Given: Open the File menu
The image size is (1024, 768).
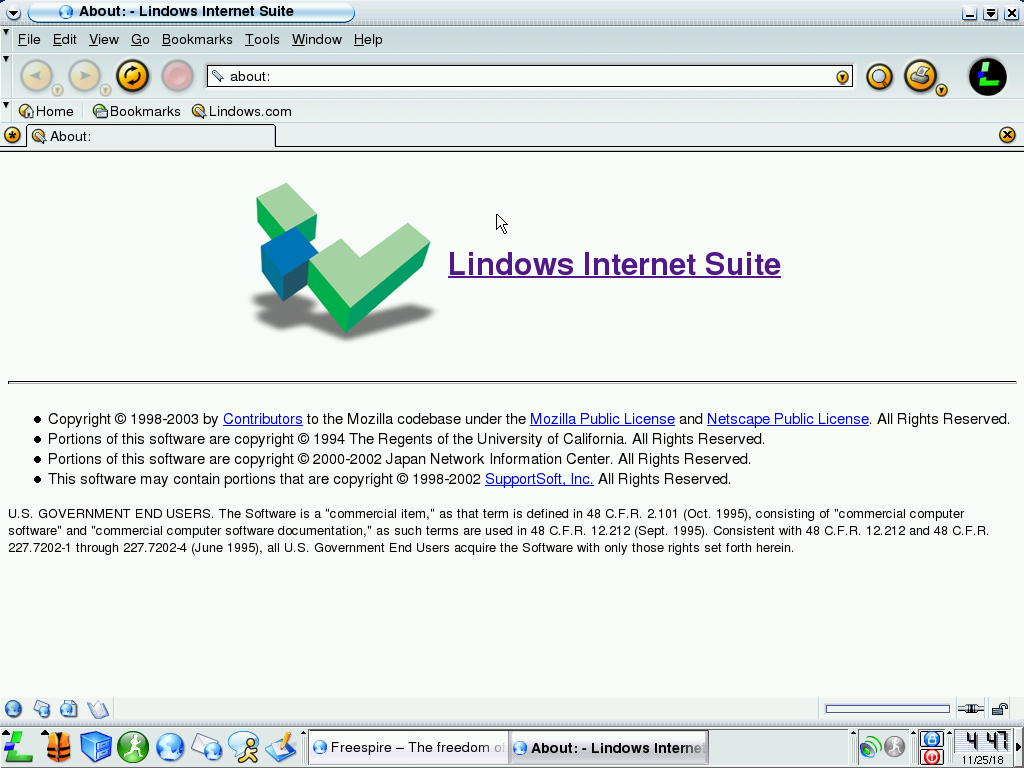Looking at the screenshot, I should tap(29, 39).
